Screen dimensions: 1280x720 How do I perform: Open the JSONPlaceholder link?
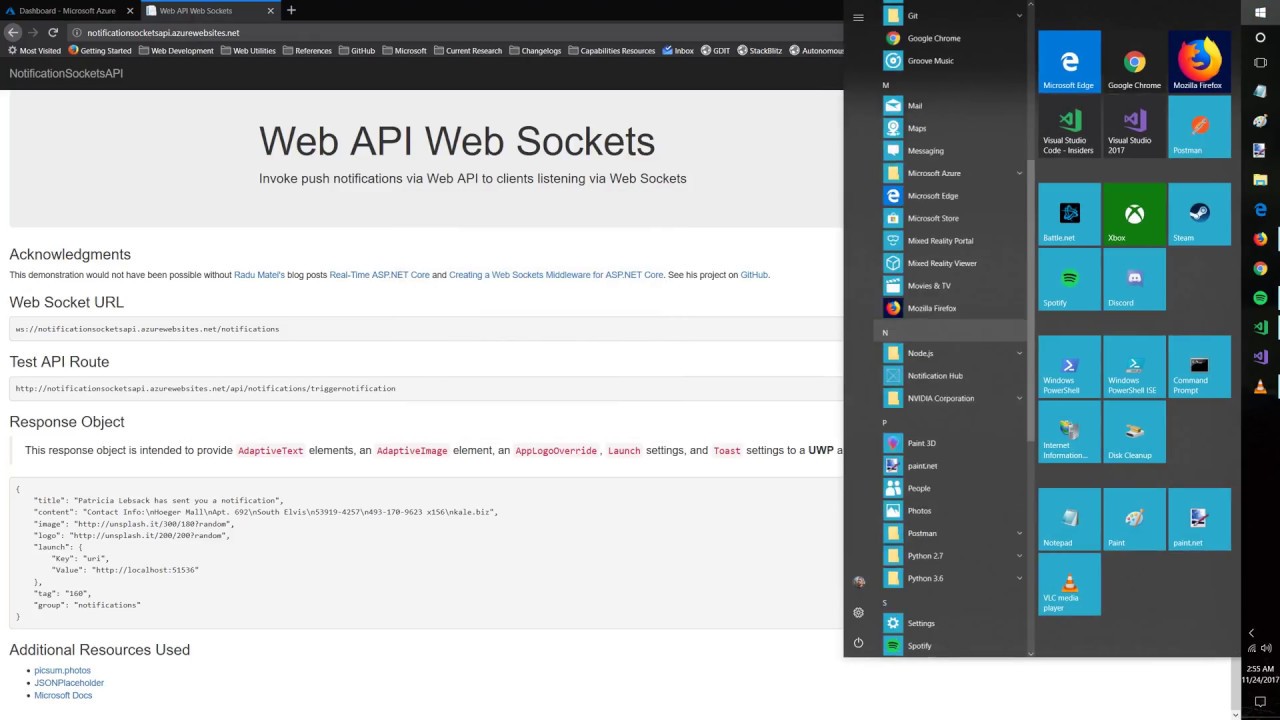[x=69, y=683]
